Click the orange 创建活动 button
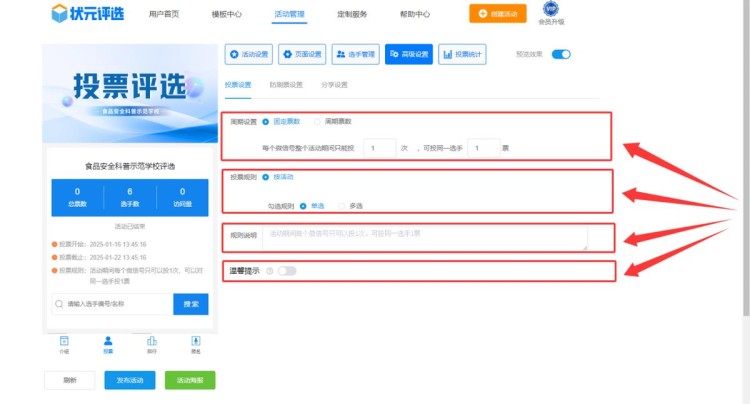 click(497, 14)
